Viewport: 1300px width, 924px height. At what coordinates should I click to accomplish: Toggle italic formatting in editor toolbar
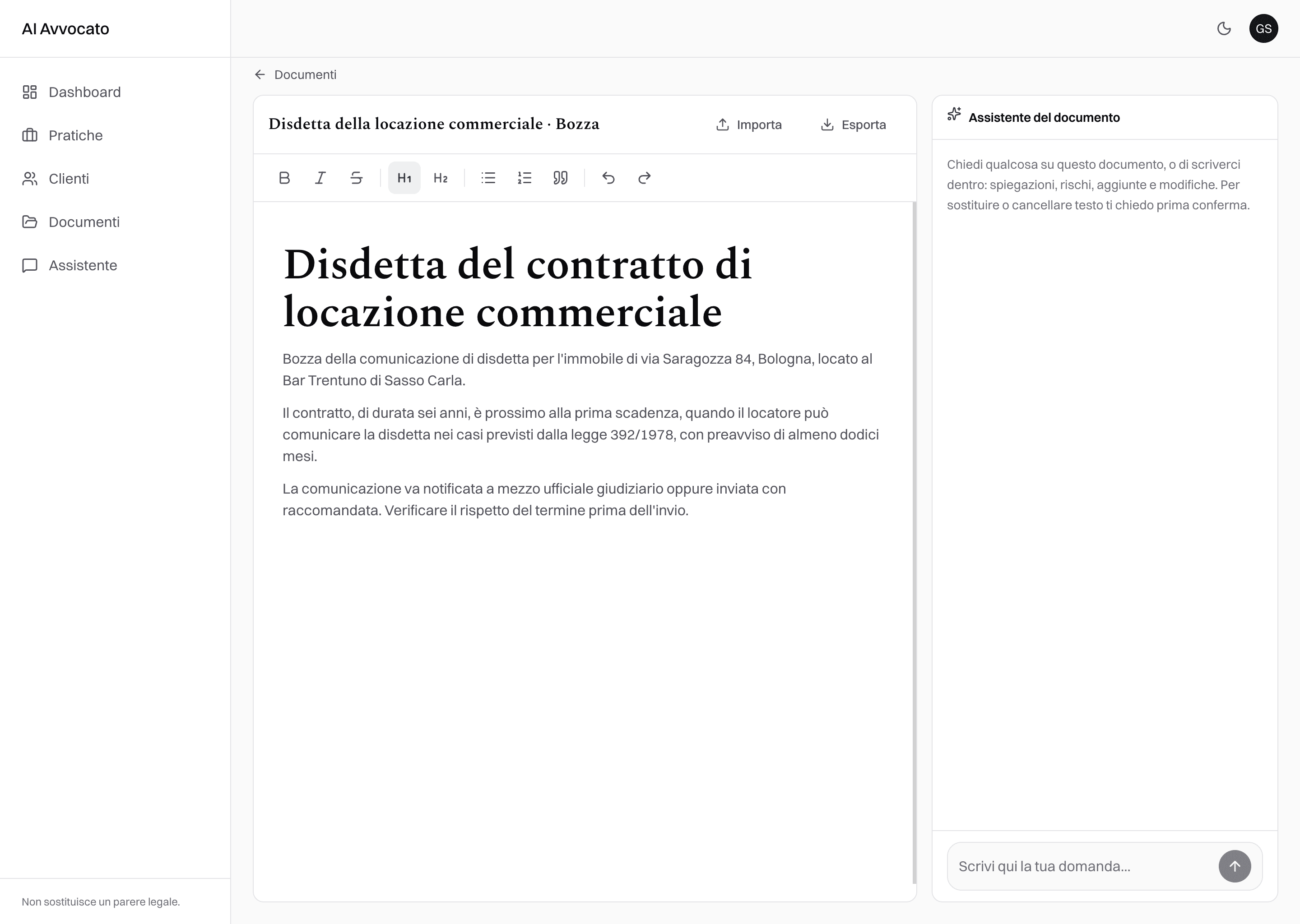coord(320,178)
